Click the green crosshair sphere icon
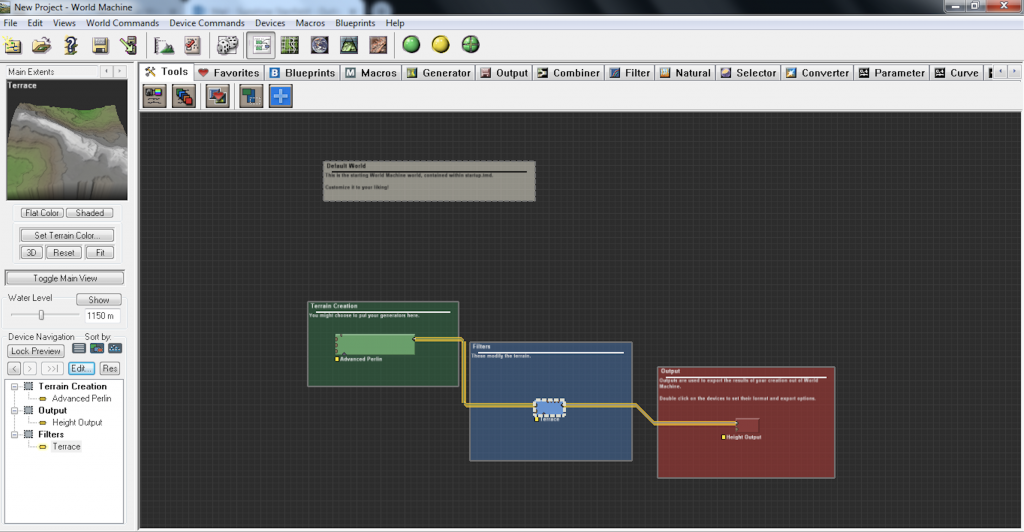 [470, 44]
